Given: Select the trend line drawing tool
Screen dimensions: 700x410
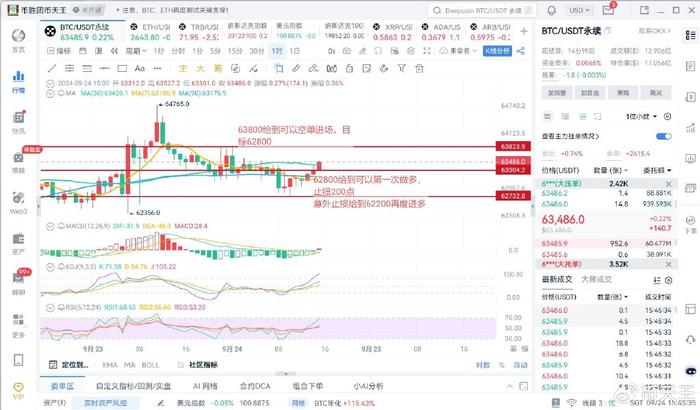Looking at the screenshot, I should click(x=52, y=68).
